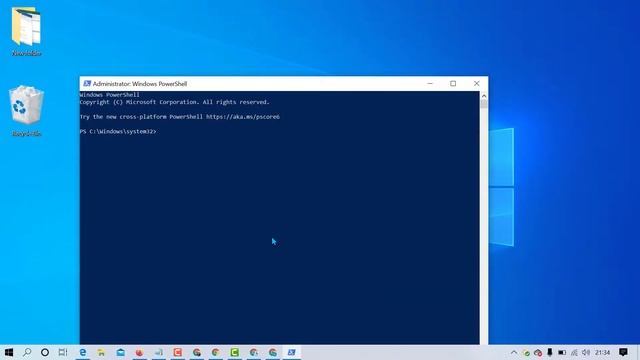This screenshot has width=640, height=360.
Task: Select the New folder desktop icon
Action: point(26,31)
